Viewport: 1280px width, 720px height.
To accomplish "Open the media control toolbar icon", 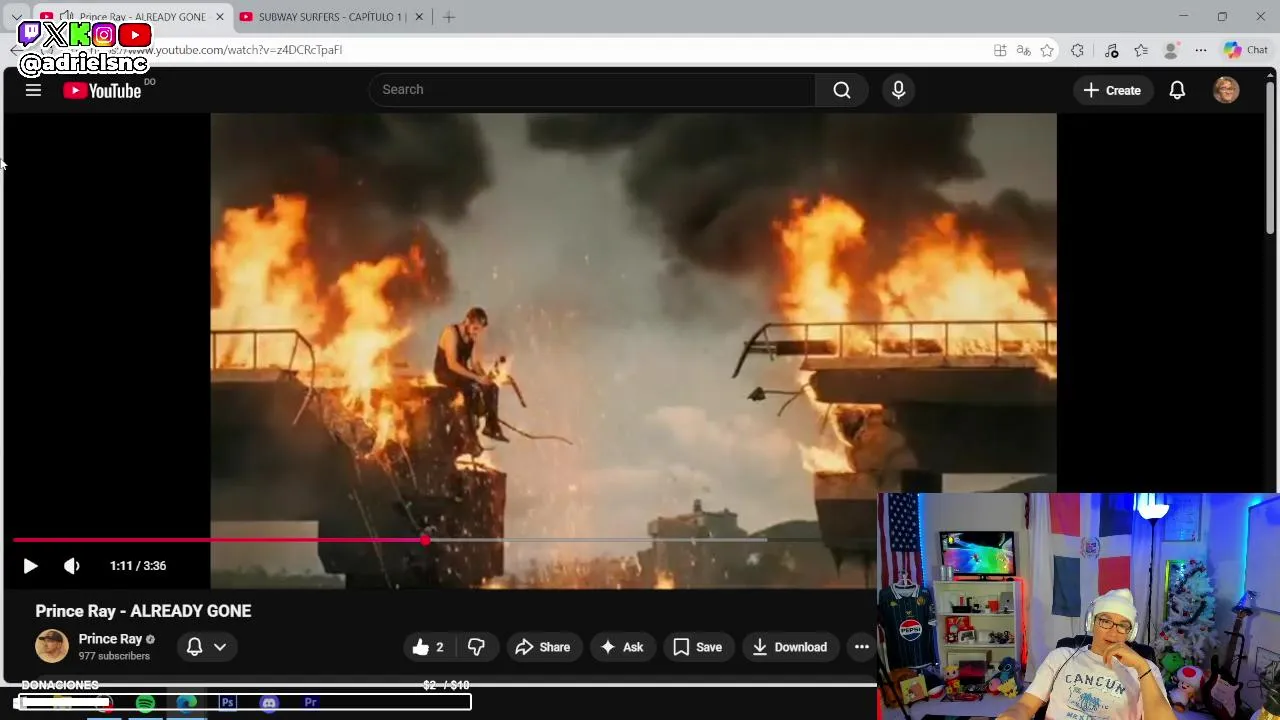I will coord(1111,50).
